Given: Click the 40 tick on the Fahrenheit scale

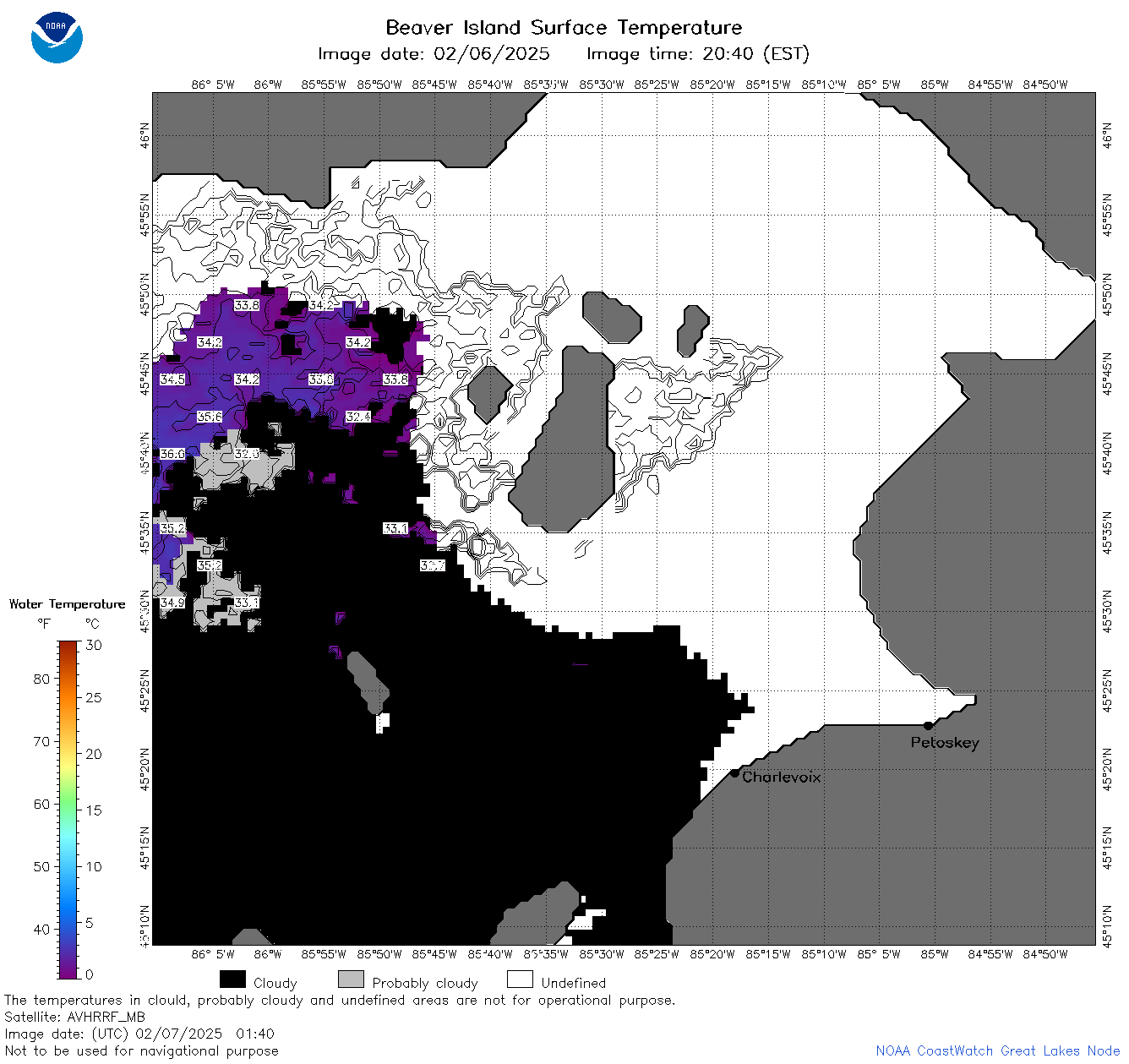Looking at the screenshot, I should pyautogui.click(x=41, y=930).
